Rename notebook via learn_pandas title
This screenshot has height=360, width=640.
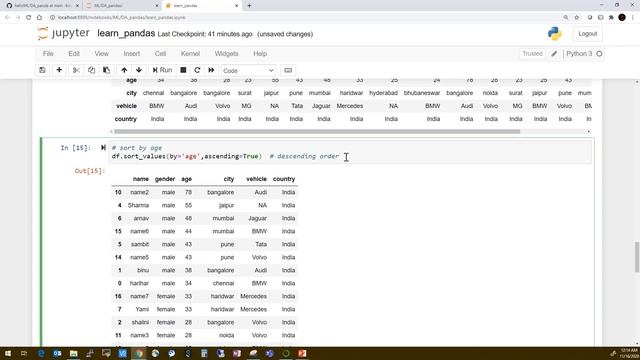[126, 33]
